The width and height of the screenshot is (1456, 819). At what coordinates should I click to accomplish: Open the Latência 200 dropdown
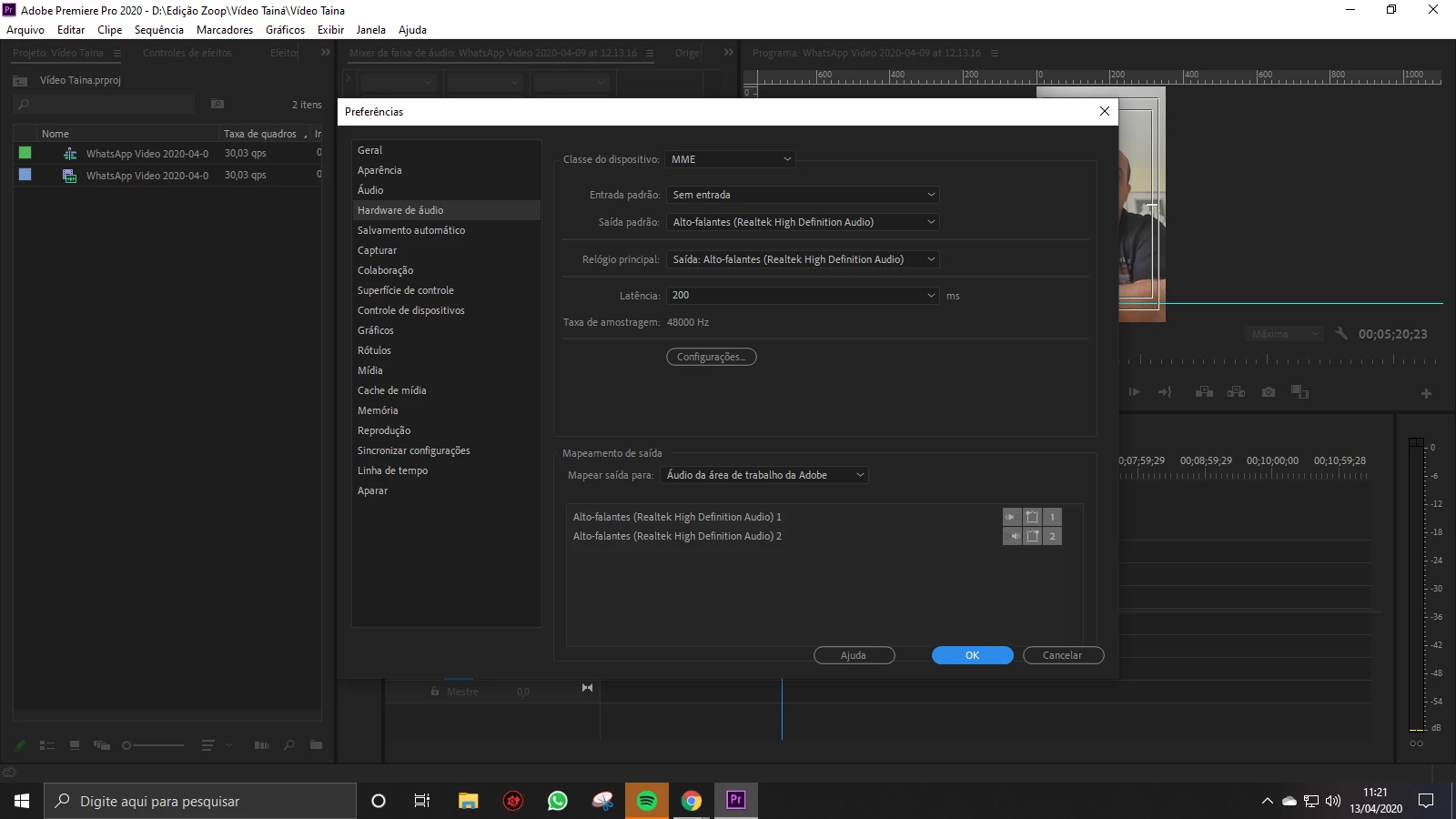click(x=804, y=296)
